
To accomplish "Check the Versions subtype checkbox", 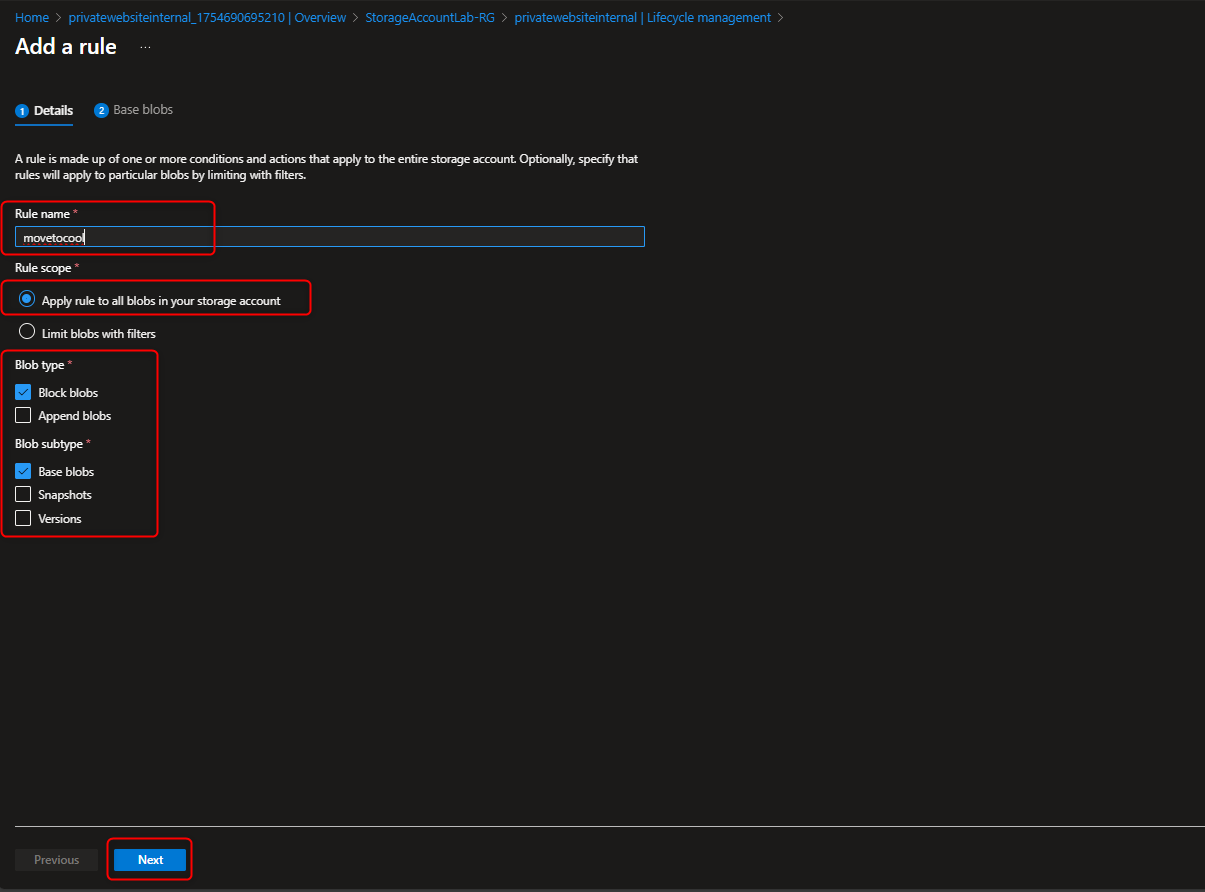I will click(23, 518).
